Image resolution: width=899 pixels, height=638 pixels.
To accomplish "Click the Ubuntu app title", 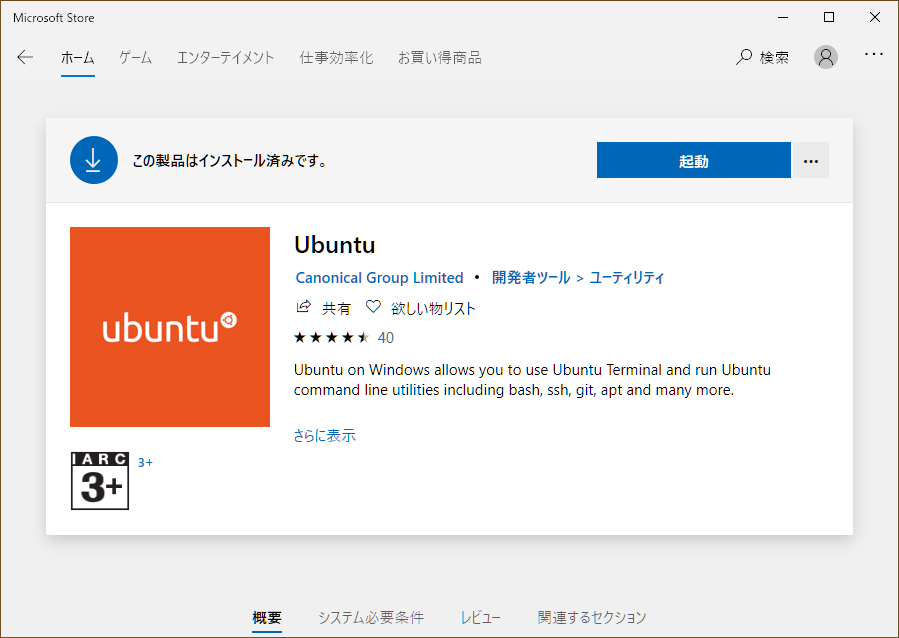I will tap(335, 245).
